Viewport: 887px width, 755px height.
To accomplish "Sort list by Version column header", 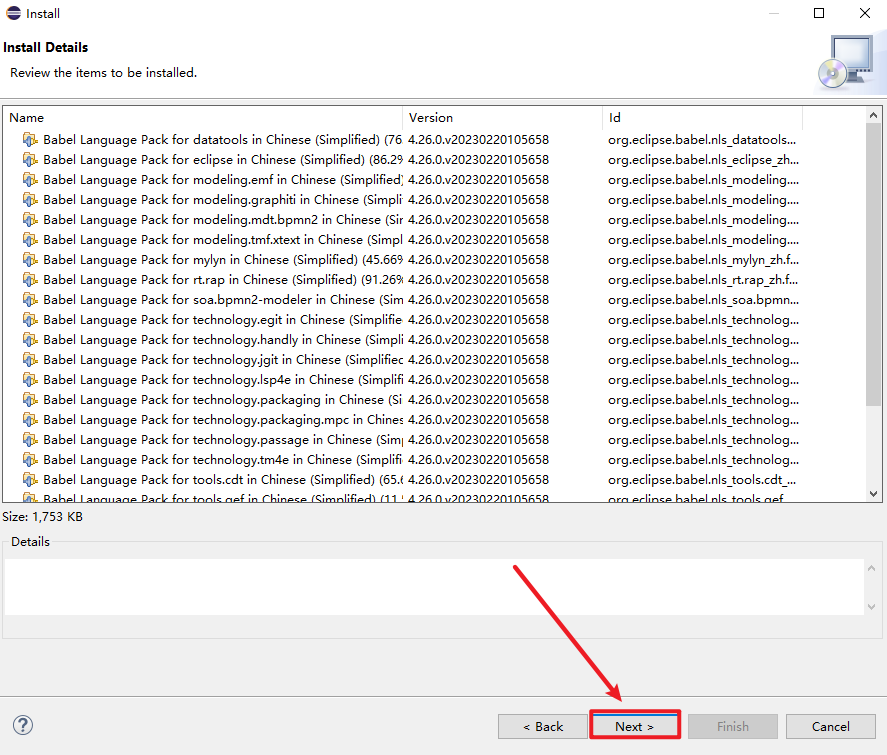I will pyautogui.click(x=500, y=118).
